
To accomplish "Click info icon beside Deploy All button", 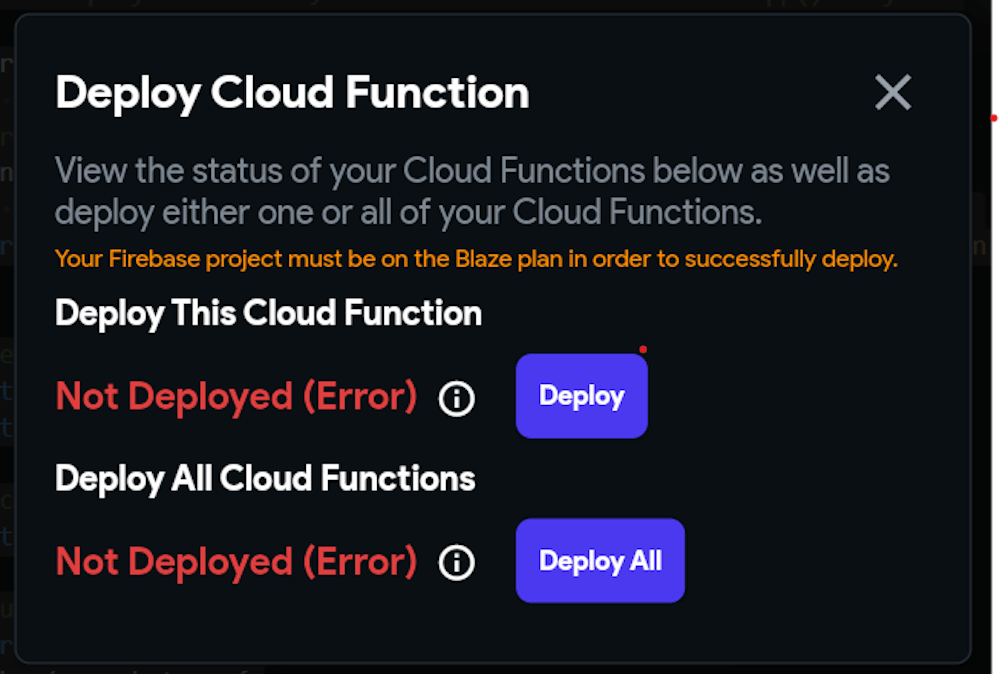I will point(457,563).
